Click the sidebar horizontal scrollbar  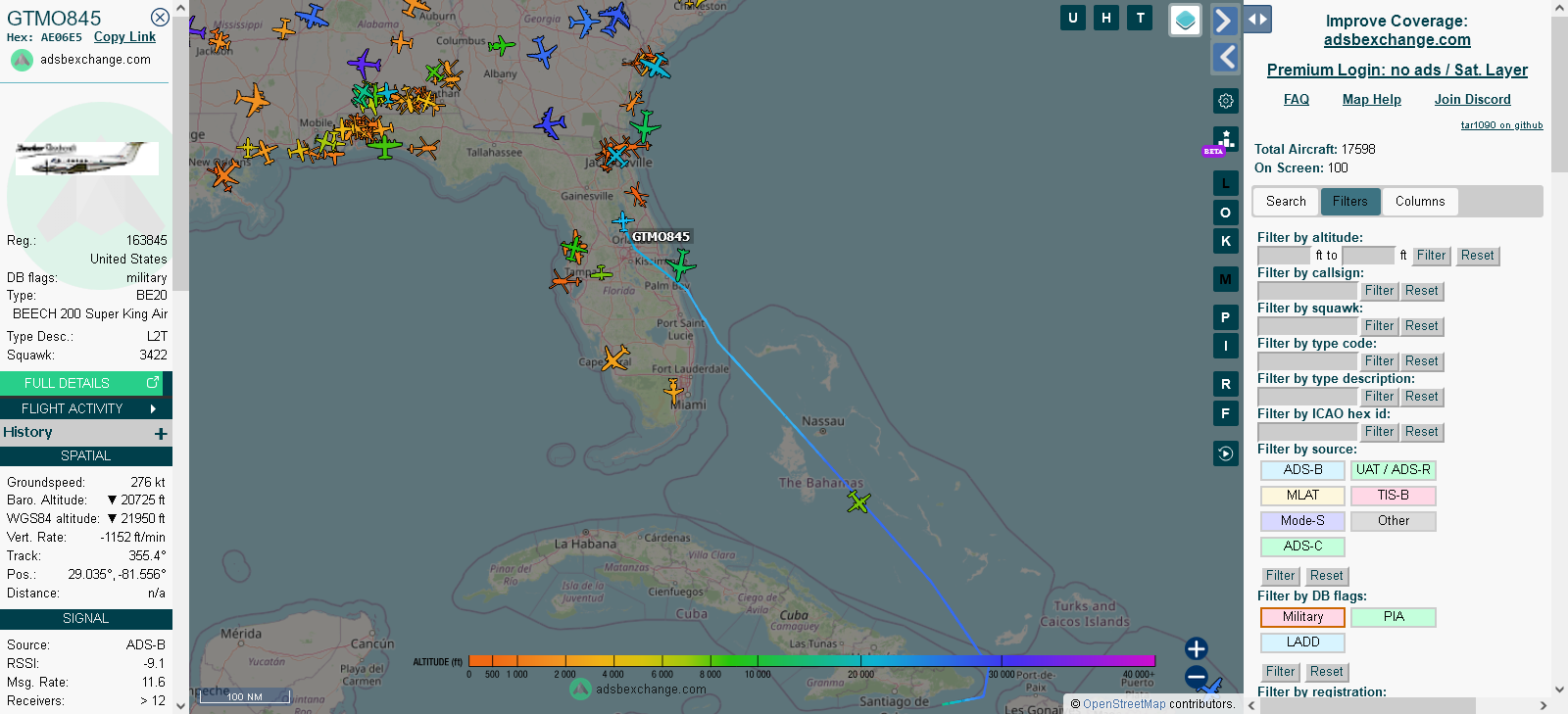(1368, 706)
